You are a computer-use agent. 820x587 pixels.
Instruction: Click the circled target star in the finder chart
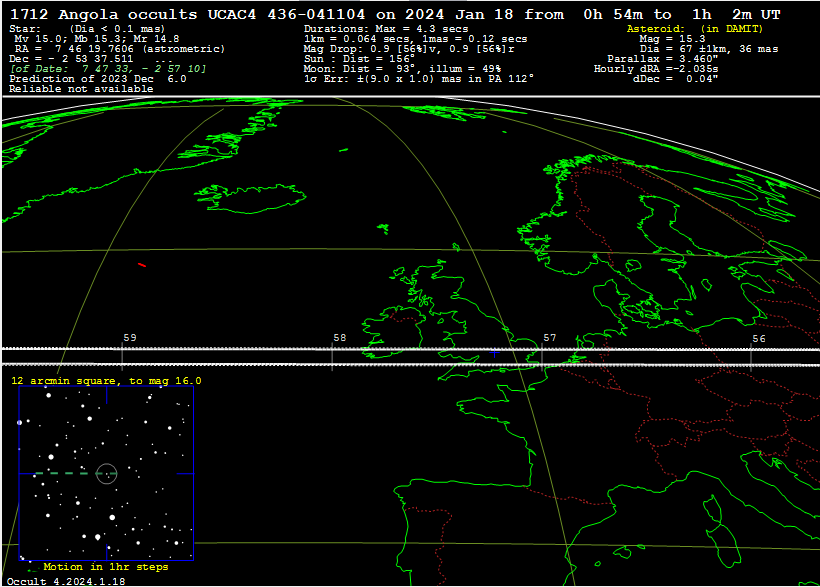[x=107, y=473]
